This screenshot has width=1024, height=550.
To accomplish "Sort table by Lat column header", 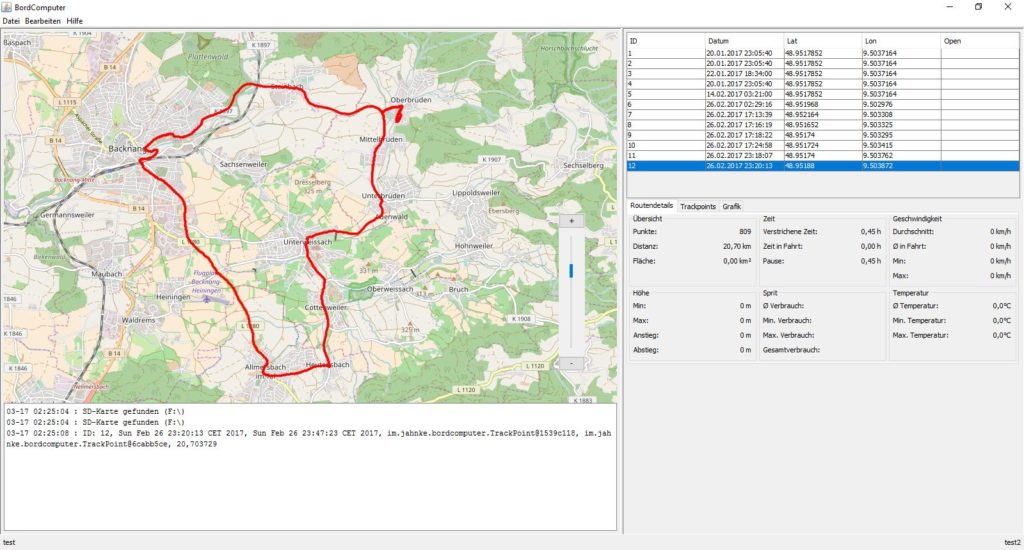I will pyautogui.click(x=822, y=40).
